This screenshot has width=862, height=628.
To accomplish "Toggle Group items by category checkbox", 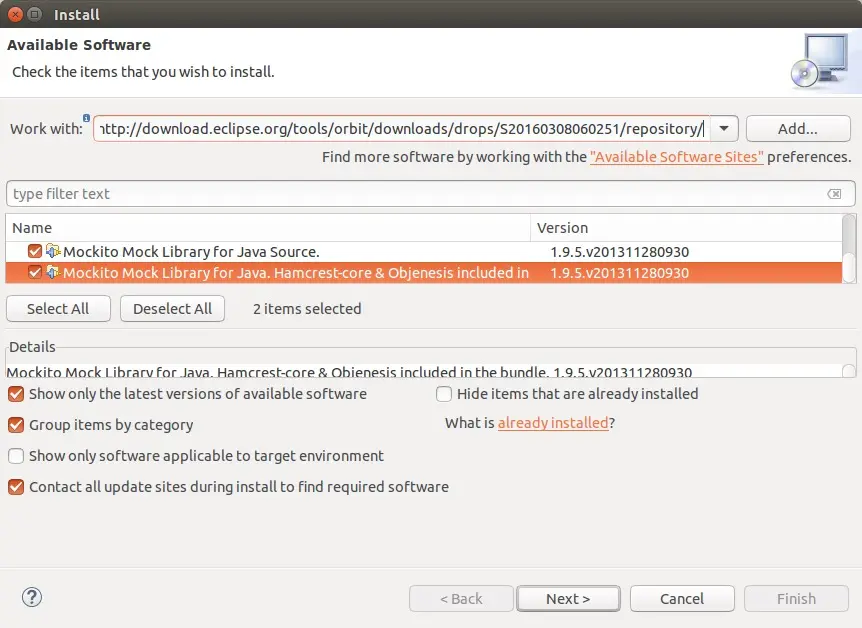I will coord(16,425).
